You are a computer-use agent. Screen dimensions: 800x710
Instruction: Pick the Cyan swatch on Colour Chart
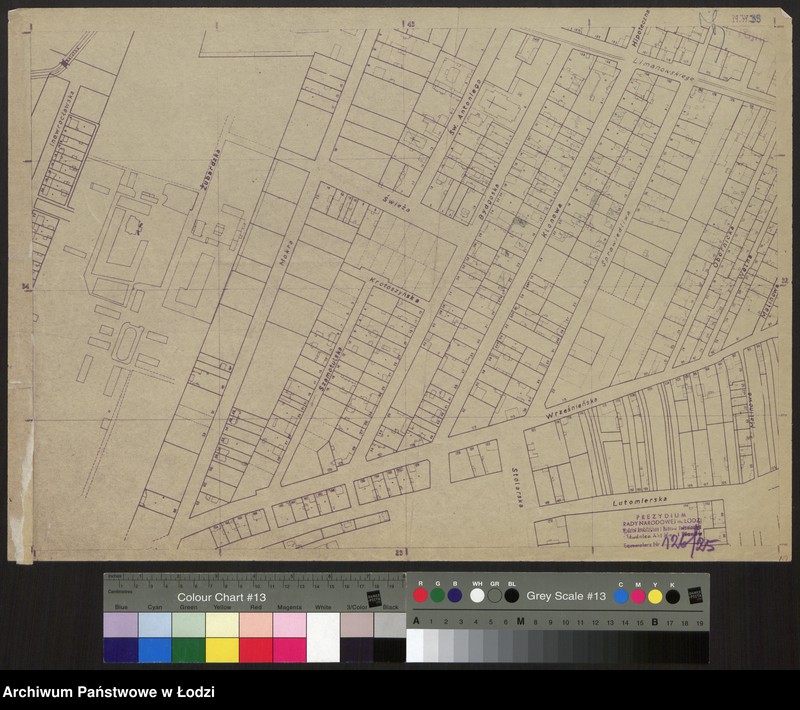click(154, 637)
